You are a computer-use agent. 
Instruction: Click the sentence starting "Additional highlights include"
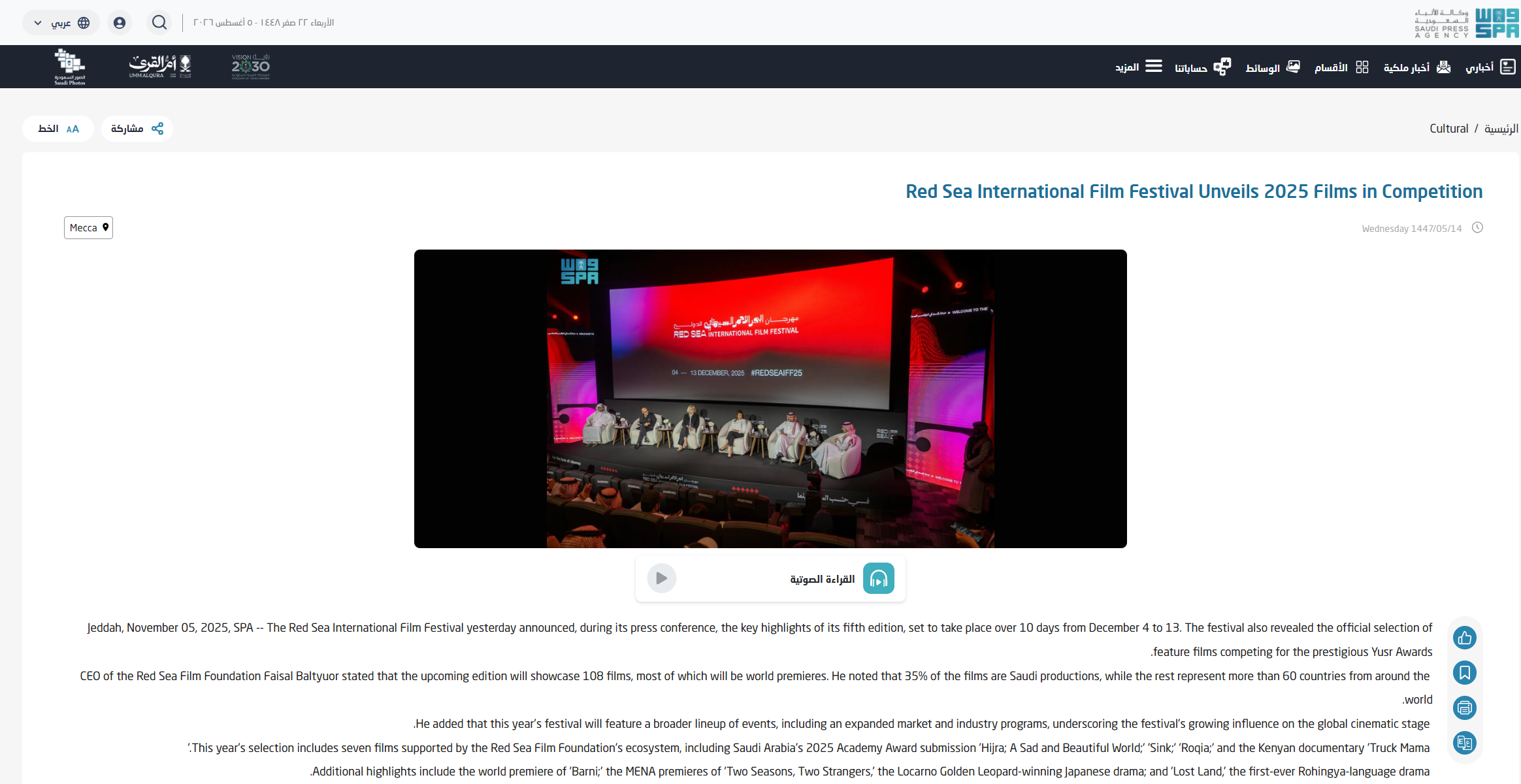(870, 772)
